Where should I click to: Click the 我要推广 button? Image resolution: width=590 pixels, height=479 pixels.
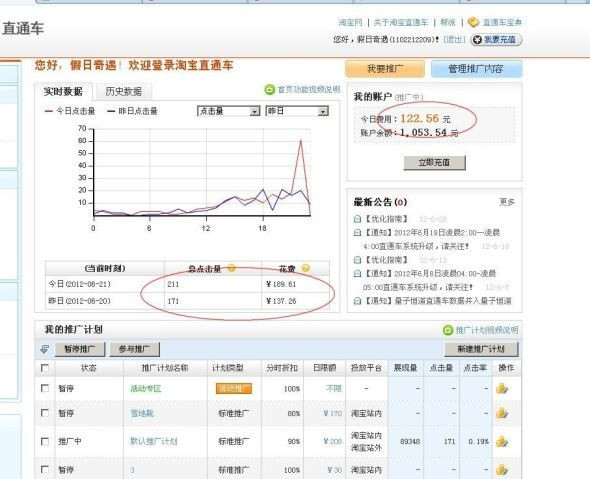click(385, 69)
